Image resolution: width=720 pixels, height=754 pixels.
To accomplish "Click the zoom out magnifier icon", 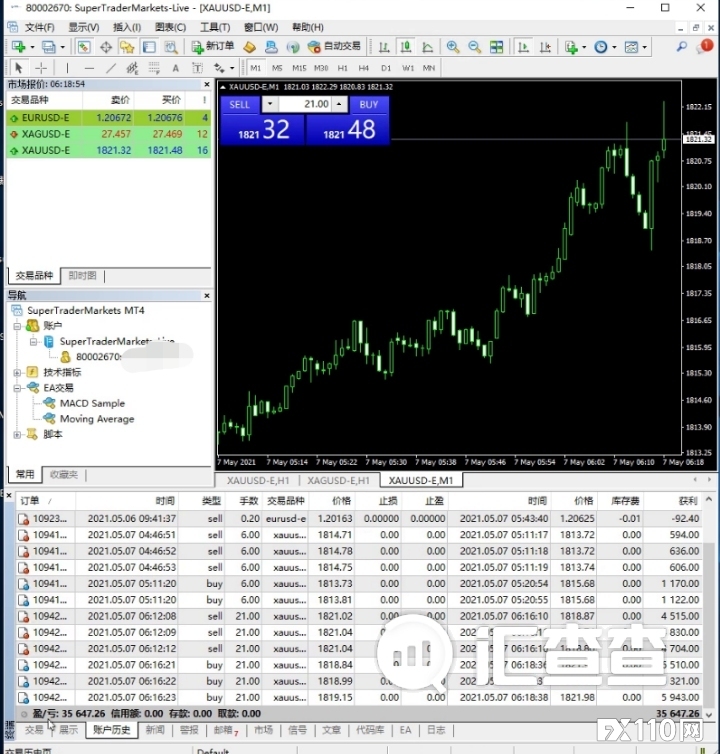I will 474,47.
